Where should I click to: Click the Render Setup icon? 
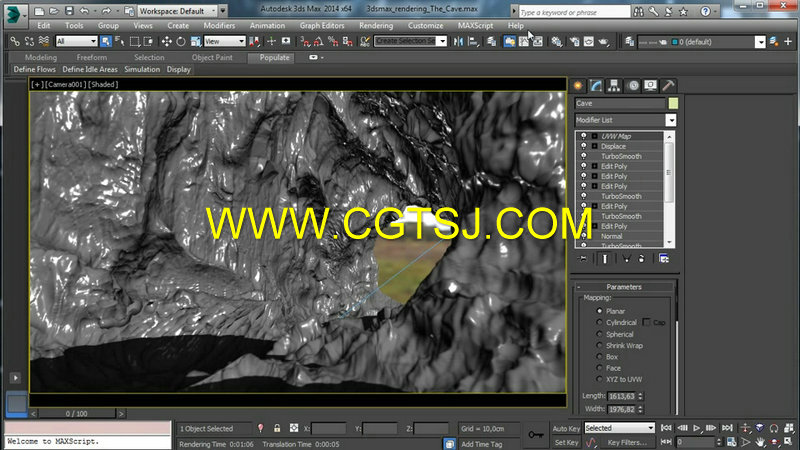tap(574, 42)
